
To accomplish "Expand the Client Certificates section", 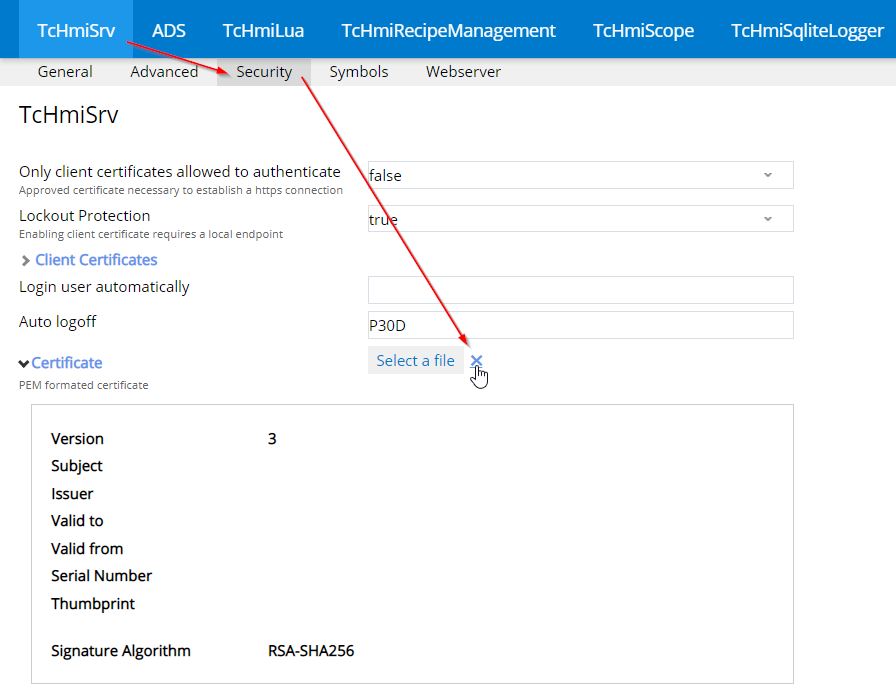I will click(89, 260).
